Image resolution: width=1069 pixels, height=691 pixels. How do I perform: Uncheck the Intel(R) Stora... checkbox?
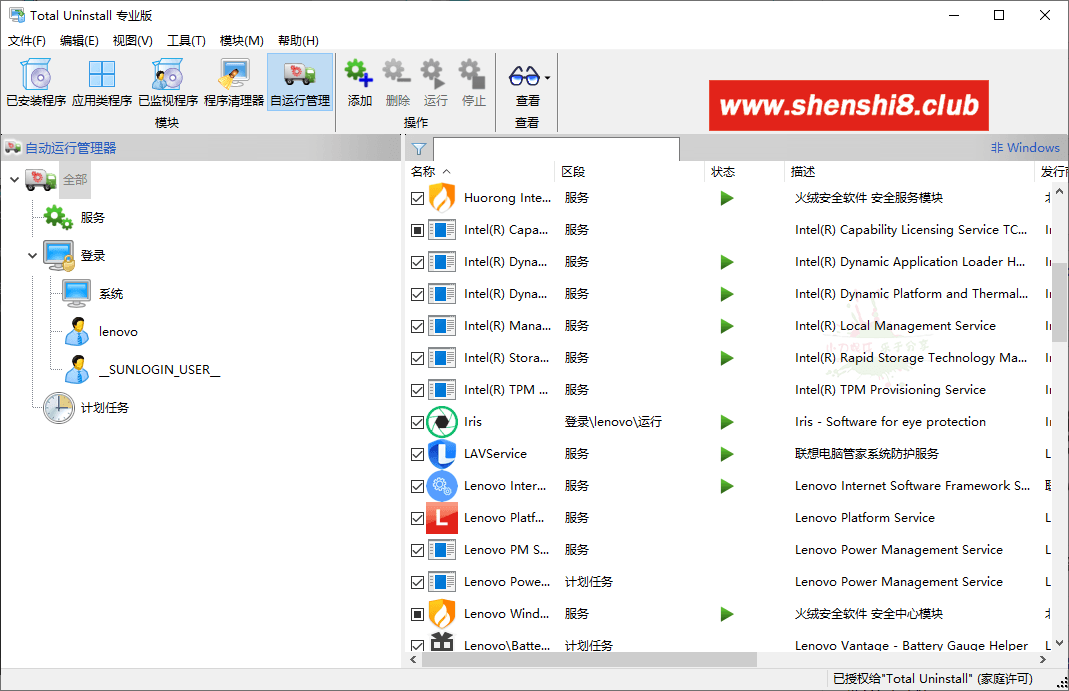418,358
